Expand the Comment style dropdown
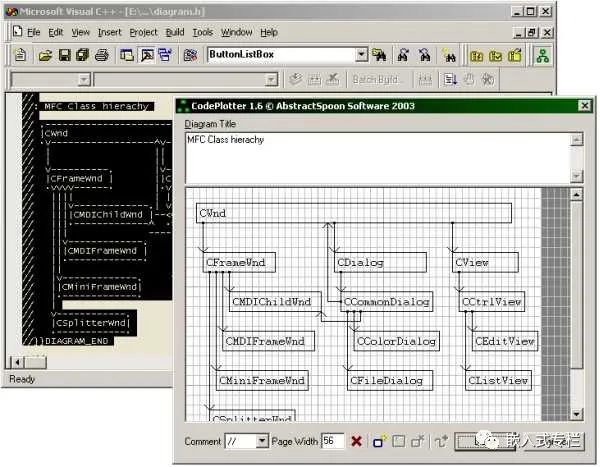The width and height of the screenshot is (600, 467). pyautogui.click(x=262, y=441)
